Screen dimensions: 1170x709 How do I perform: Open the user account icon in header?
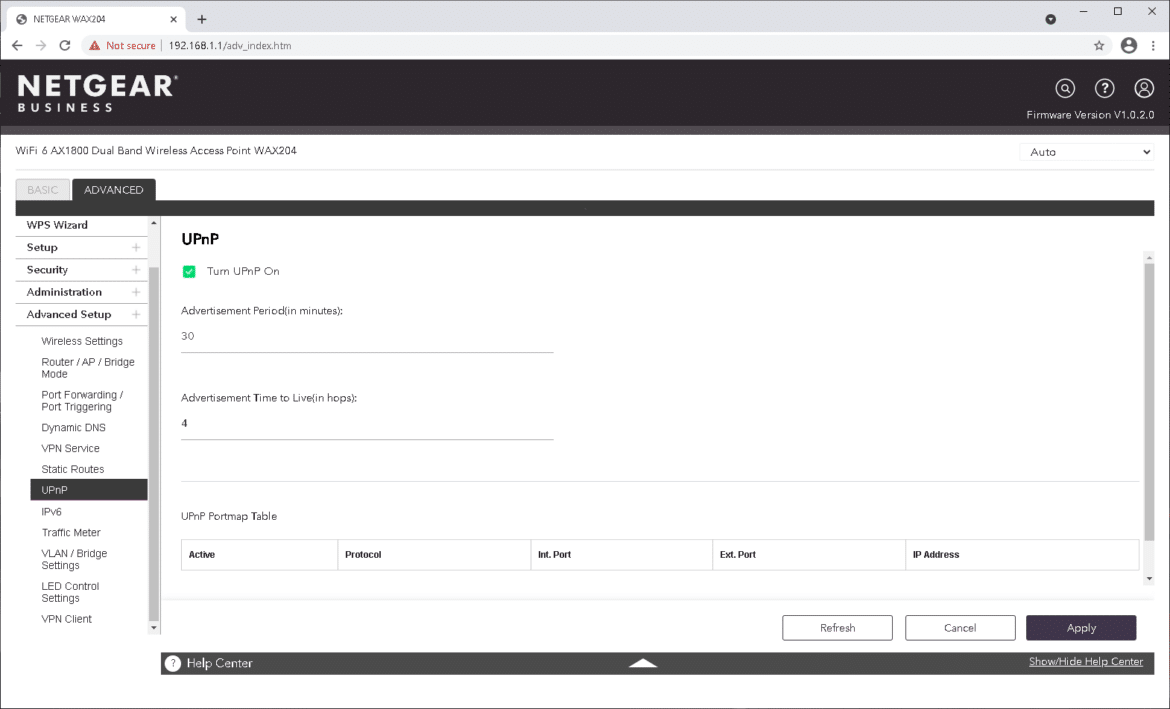[x=1144, y=88]
